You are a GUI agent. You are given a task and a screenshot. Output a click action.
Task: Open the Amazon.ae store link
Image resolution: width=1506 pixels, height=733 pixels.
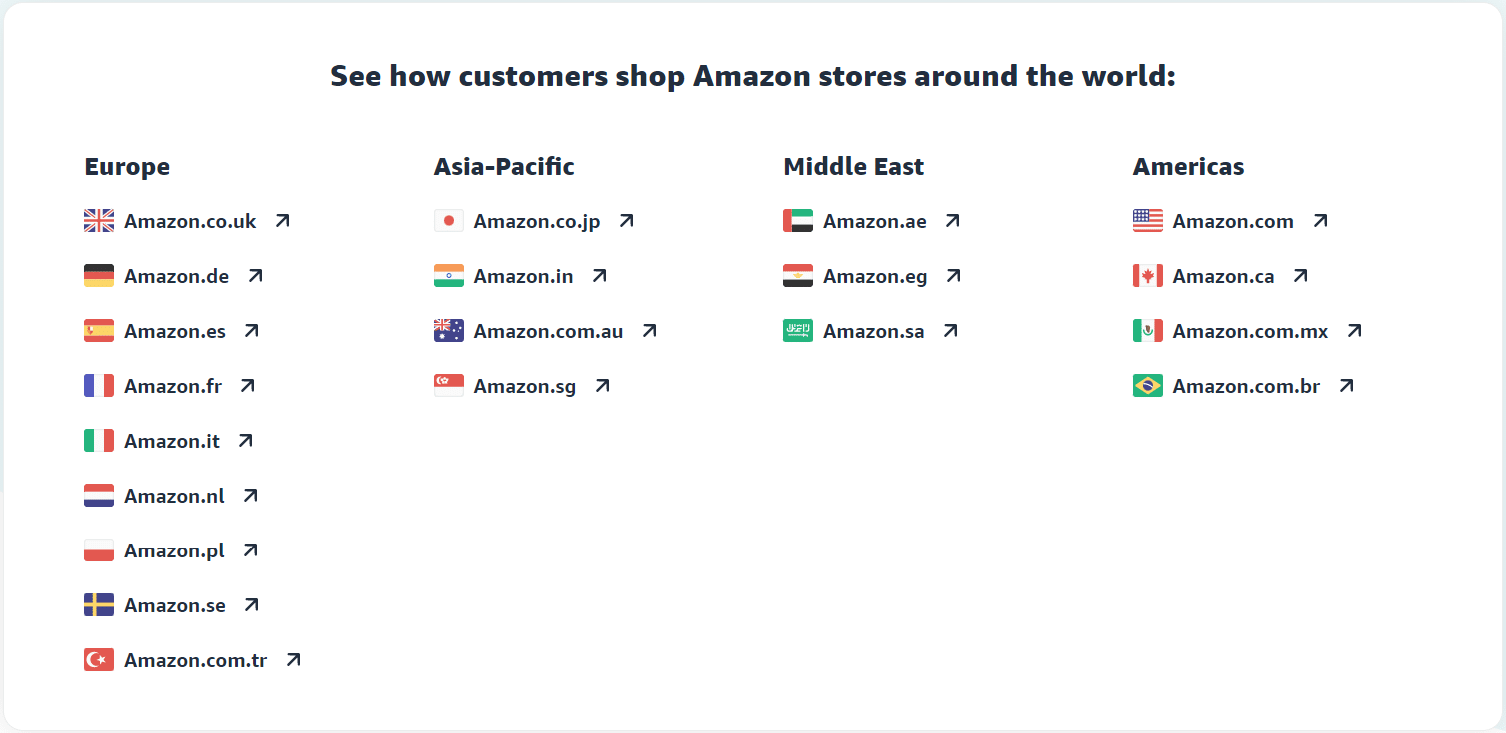click(875, 221)
